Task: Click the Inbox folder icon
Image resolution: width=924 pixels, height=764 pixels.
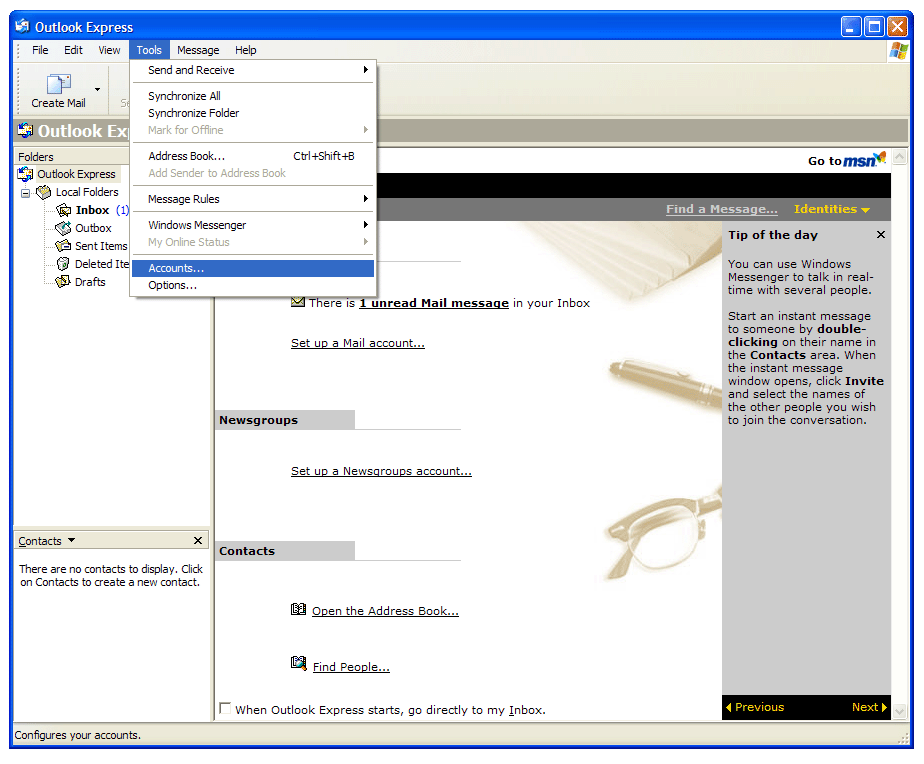Action: [x=63, y=210]
